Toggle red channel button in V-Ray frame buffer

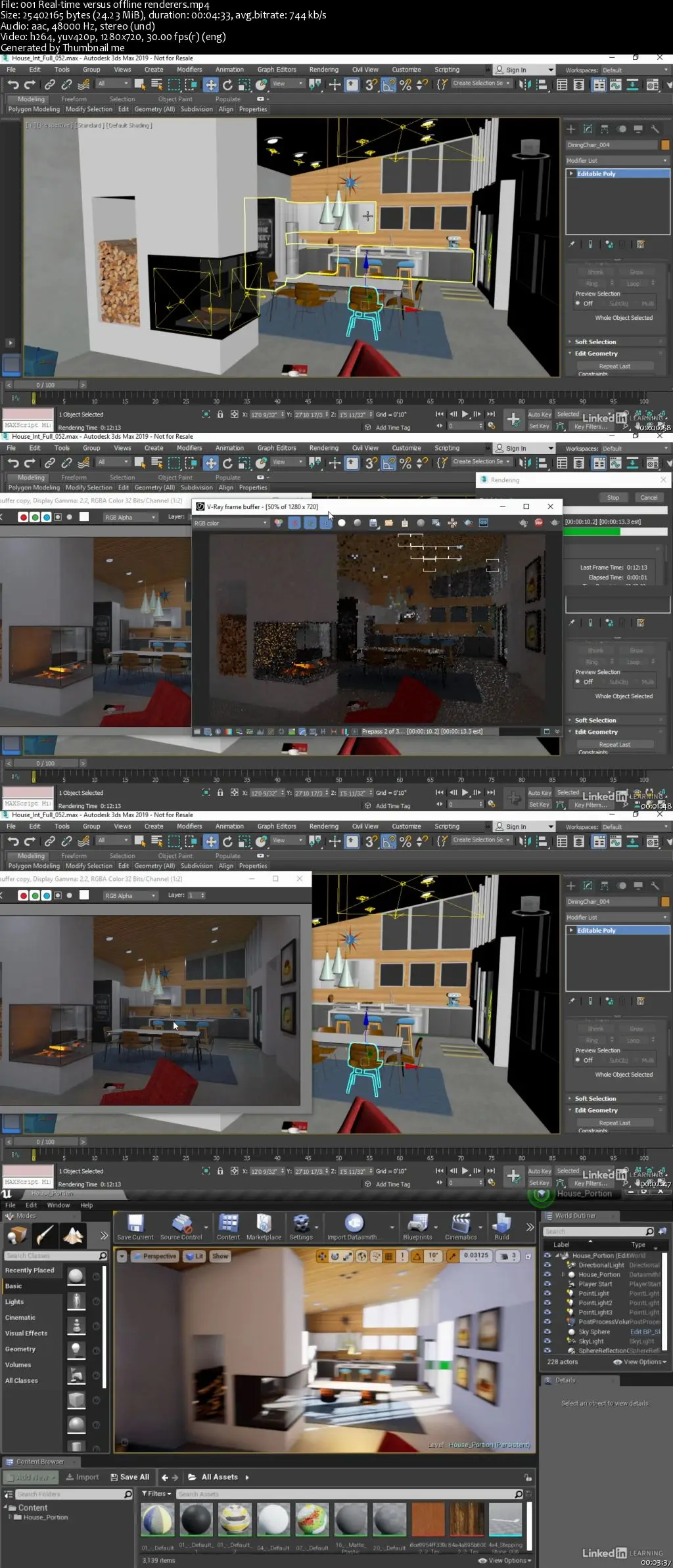pyautogui.click(x=294, y=523)
